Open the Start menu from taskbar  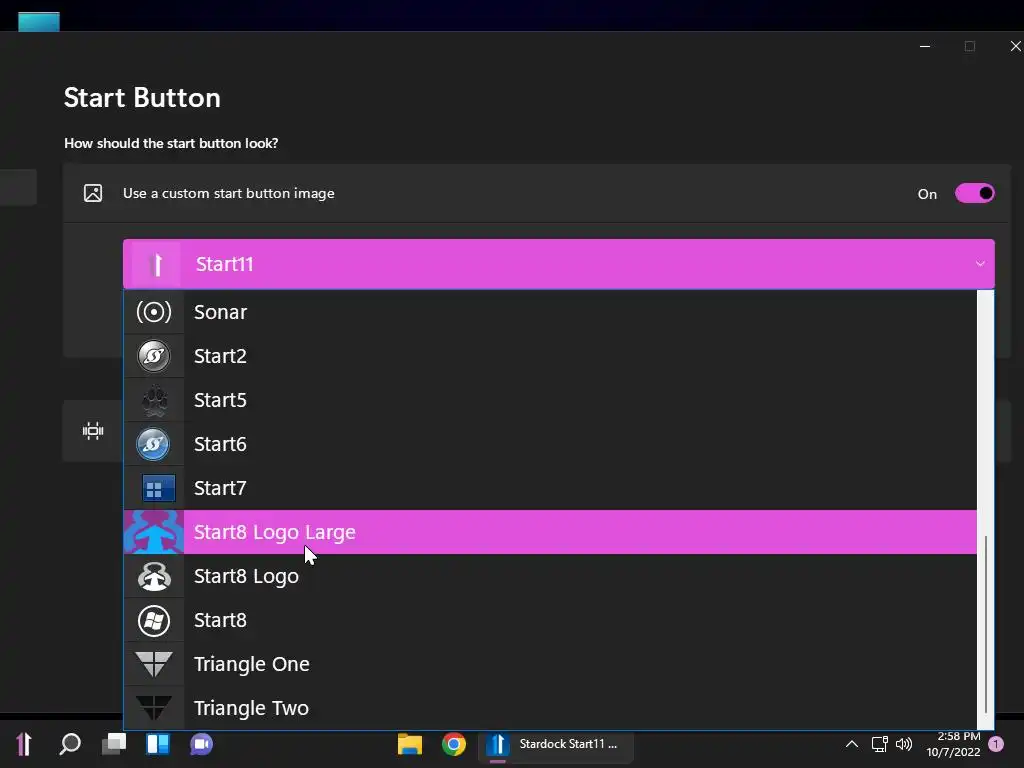tap(24, 744)
